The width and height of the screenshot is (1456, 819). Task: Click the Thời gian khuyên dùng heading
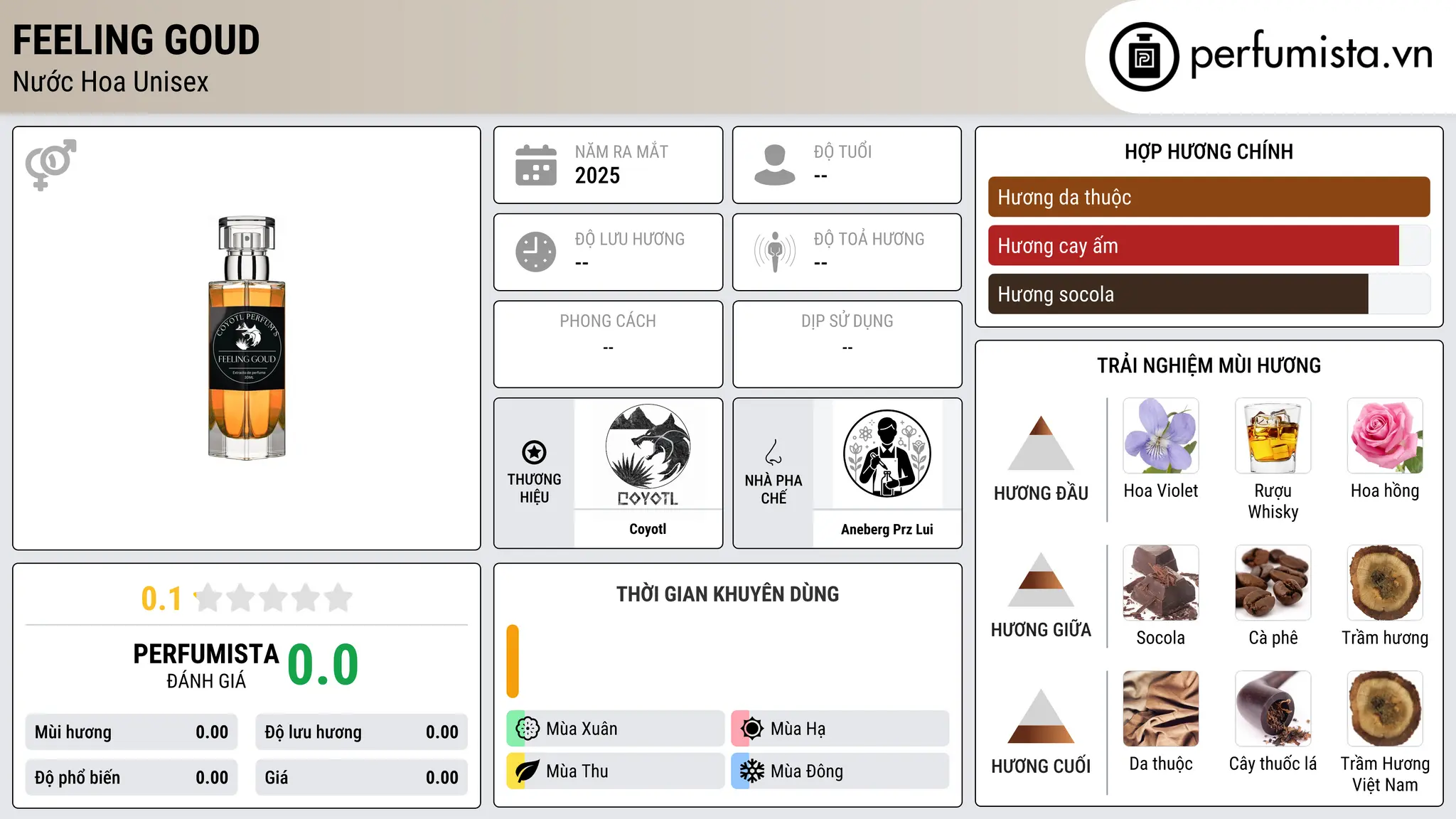coord(727,594)
